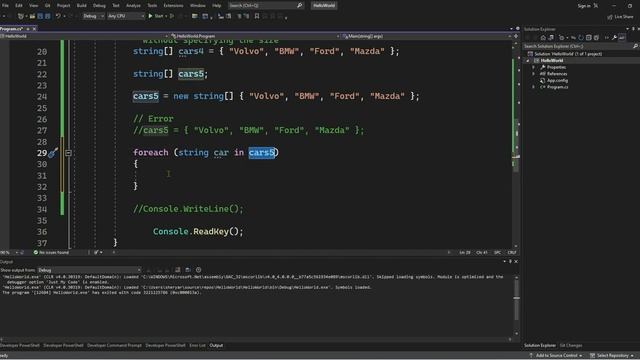Click the Live Share button
The image size is (640, 360).
(620, 17)
